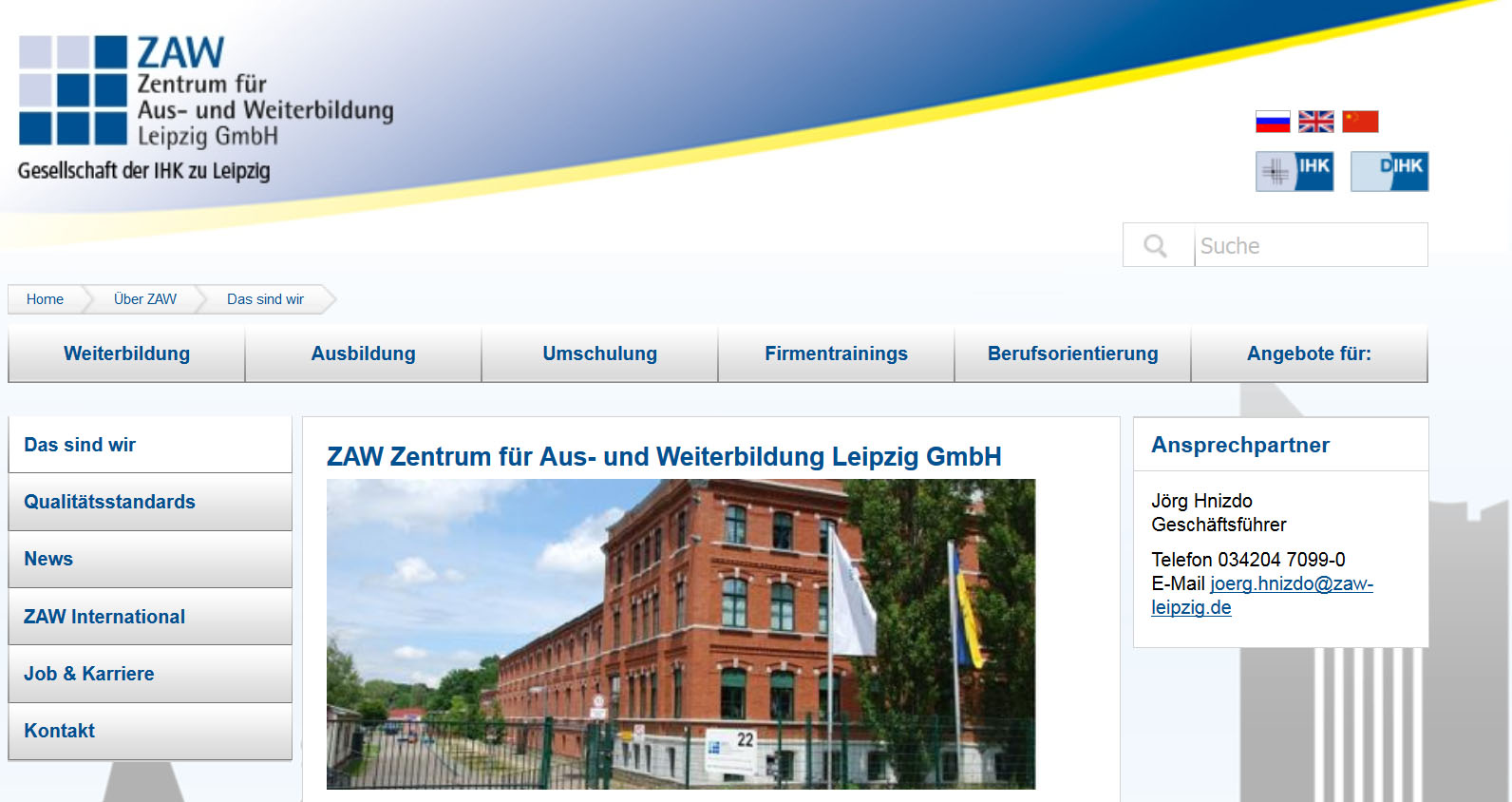
Task: Expand the 'Angebote für:' menu
Action: pyautogui.click(x=1309, y=353)
